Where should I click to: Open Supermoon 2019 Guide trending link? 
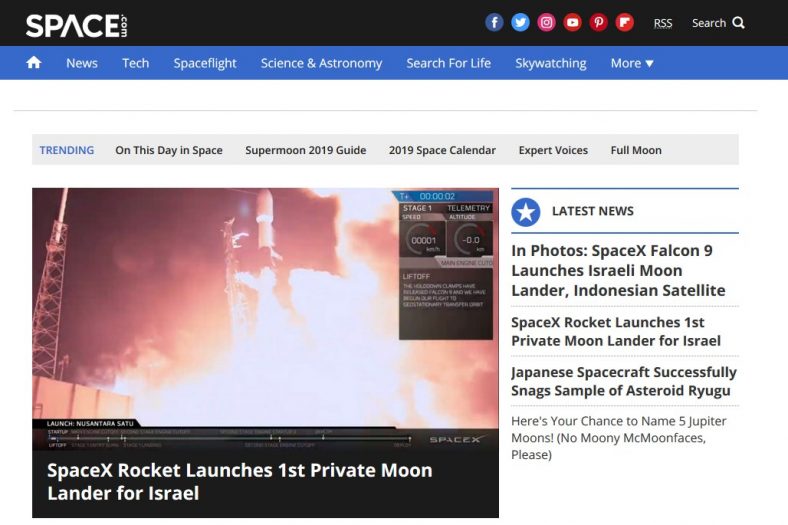[x=306, y=150]
